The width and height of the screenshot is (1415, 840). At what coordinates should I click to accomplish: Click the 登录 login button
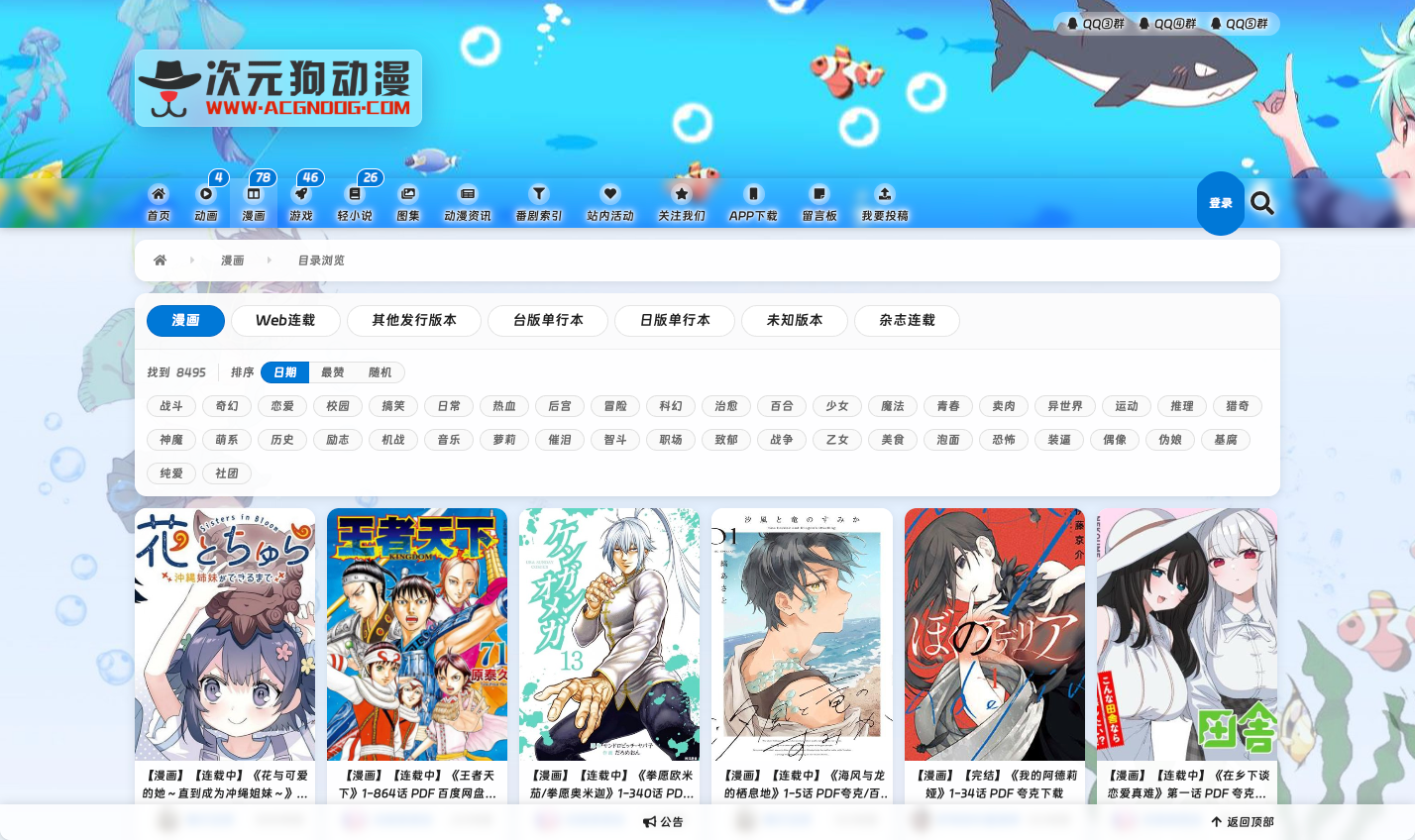click(1221, 203)
